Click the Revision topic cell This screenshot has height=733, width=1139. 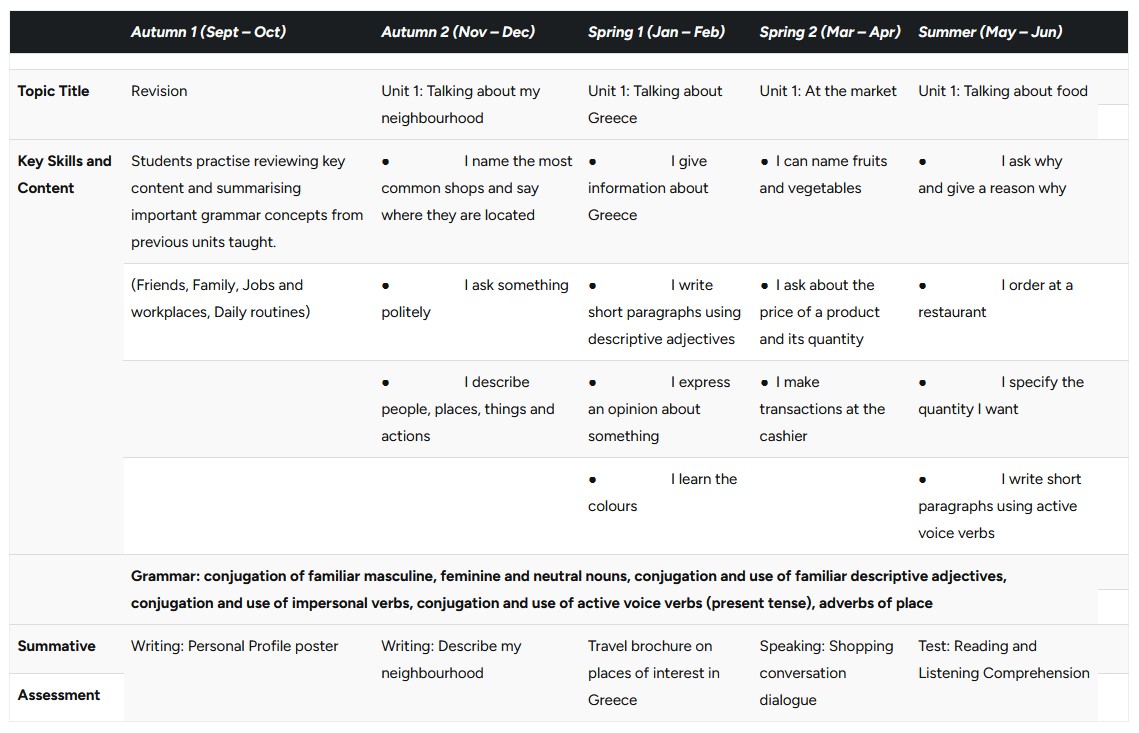[x=159, y=91]
